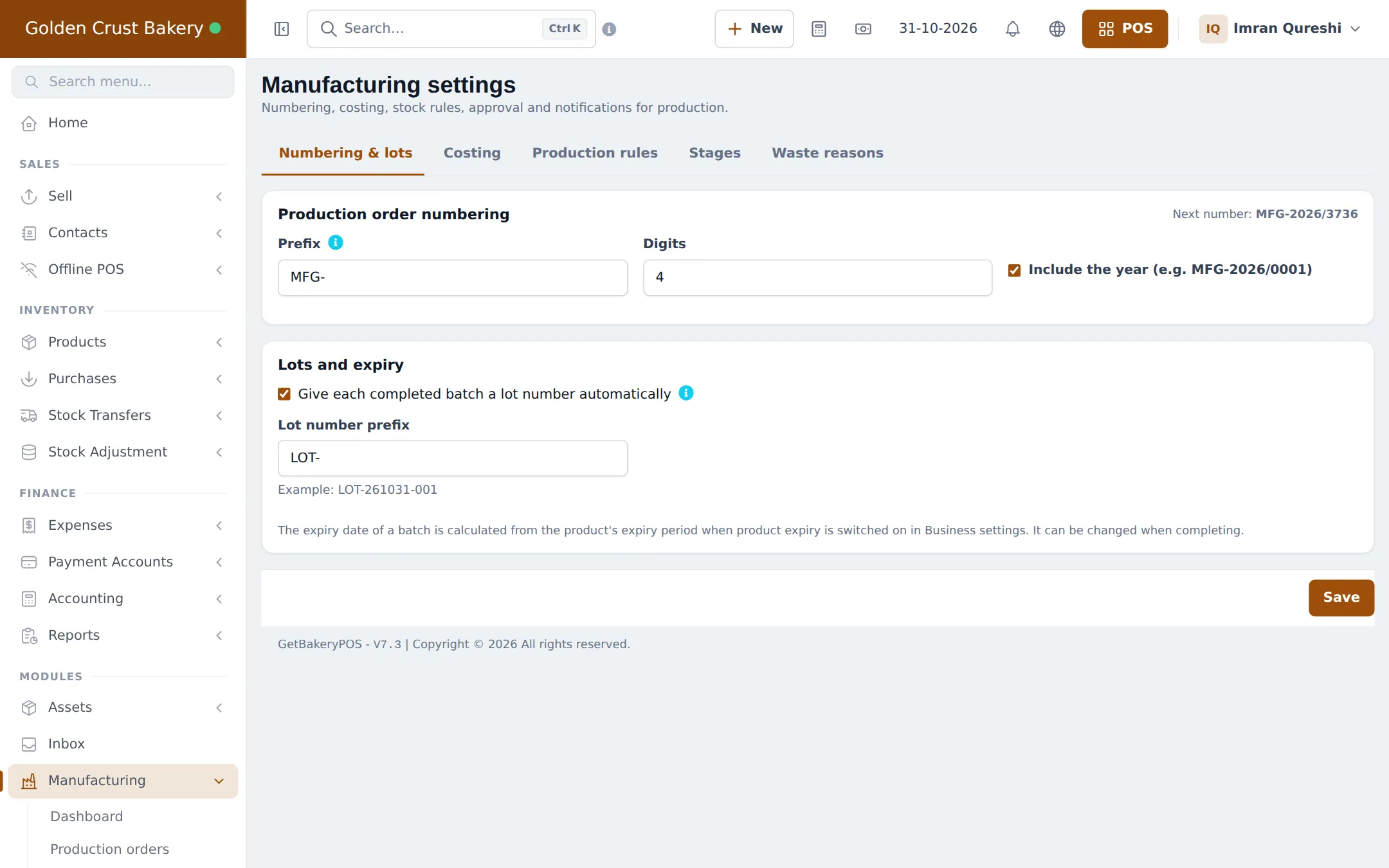Open Manufacturing Dashboard submenu link
The height and width of the screenshot is (868, 1389).
click(87, 817)
